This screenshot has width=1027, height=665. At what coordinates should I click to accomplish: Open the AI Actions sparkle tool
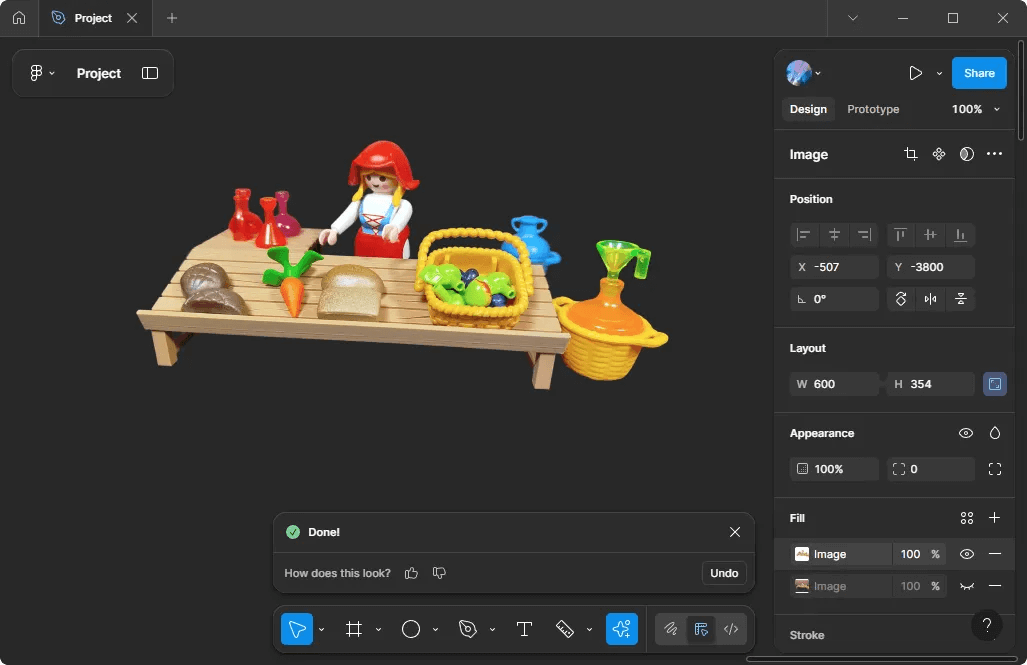click(622, 629)
